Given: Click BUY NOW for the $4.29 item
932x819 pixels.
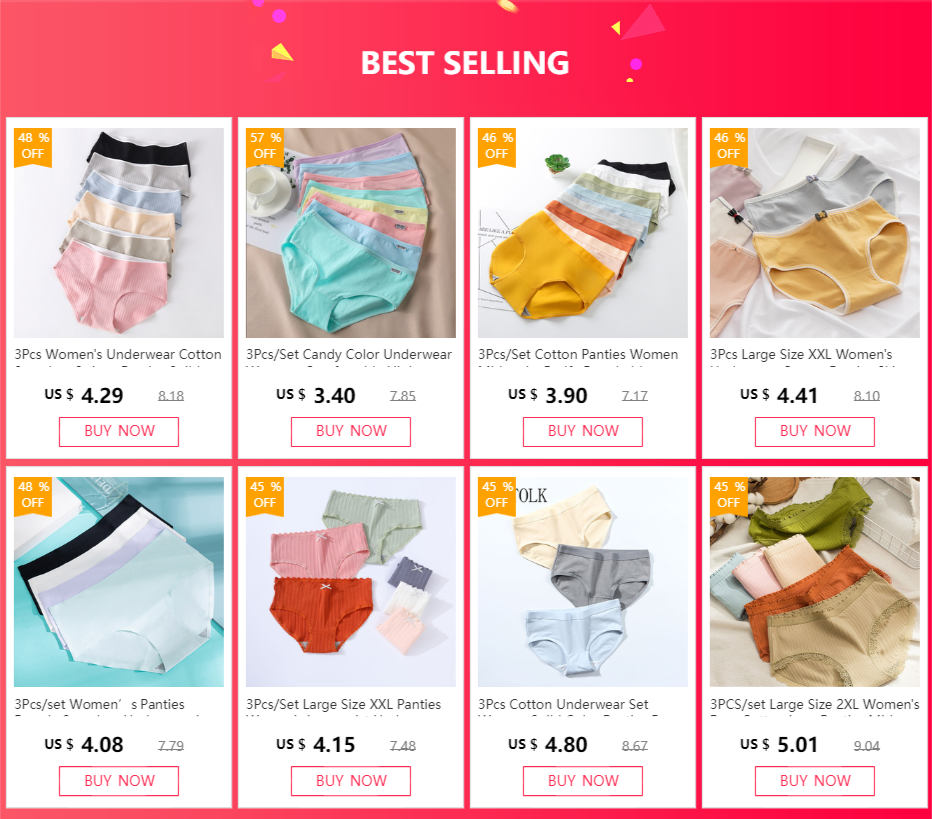Looking at the screenshot, I should [x=119, y=431].
